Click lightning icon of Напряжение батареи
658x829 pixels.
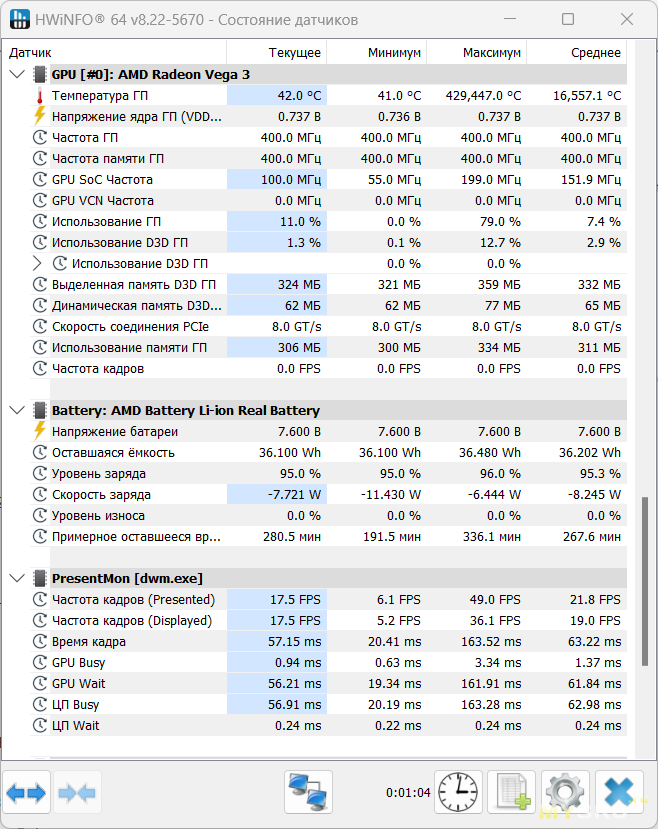click(x=40, y=431)
